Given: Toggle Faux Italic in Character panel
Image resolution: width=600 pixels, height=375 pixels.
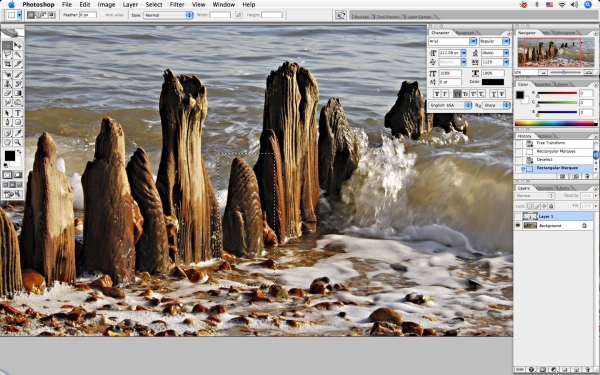Looking at the screenshot, I should pyautogui.click(x=445, y=94).
